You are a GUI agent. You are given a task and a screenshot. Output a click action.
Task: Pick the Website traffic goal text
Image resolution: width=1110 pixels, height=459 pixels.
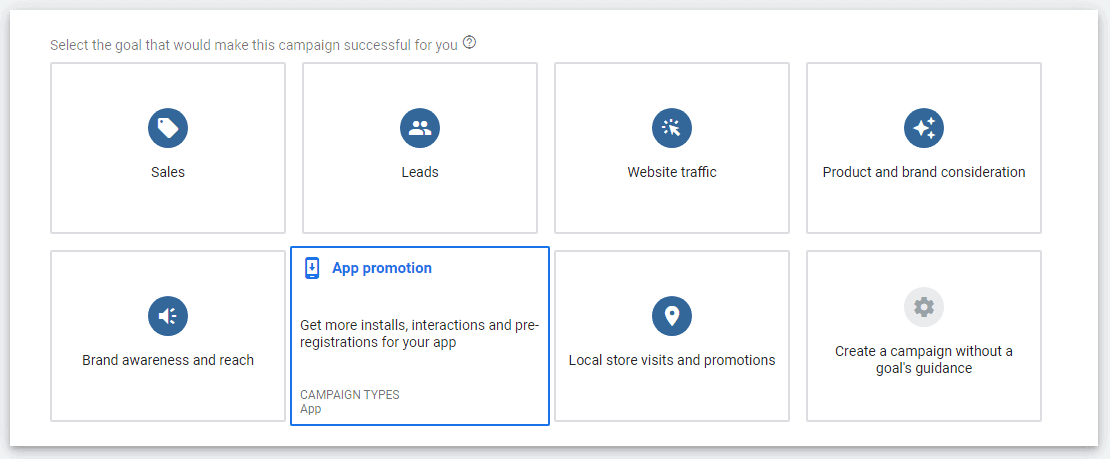[672, 172]
